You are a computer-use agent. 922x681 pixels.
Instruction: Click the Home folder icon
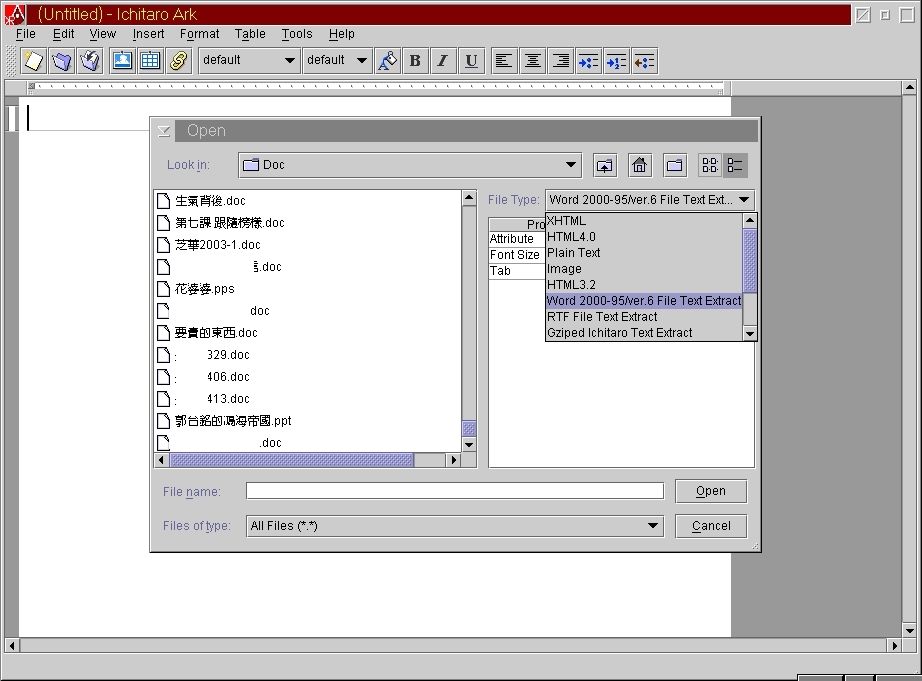pos(640,165)
